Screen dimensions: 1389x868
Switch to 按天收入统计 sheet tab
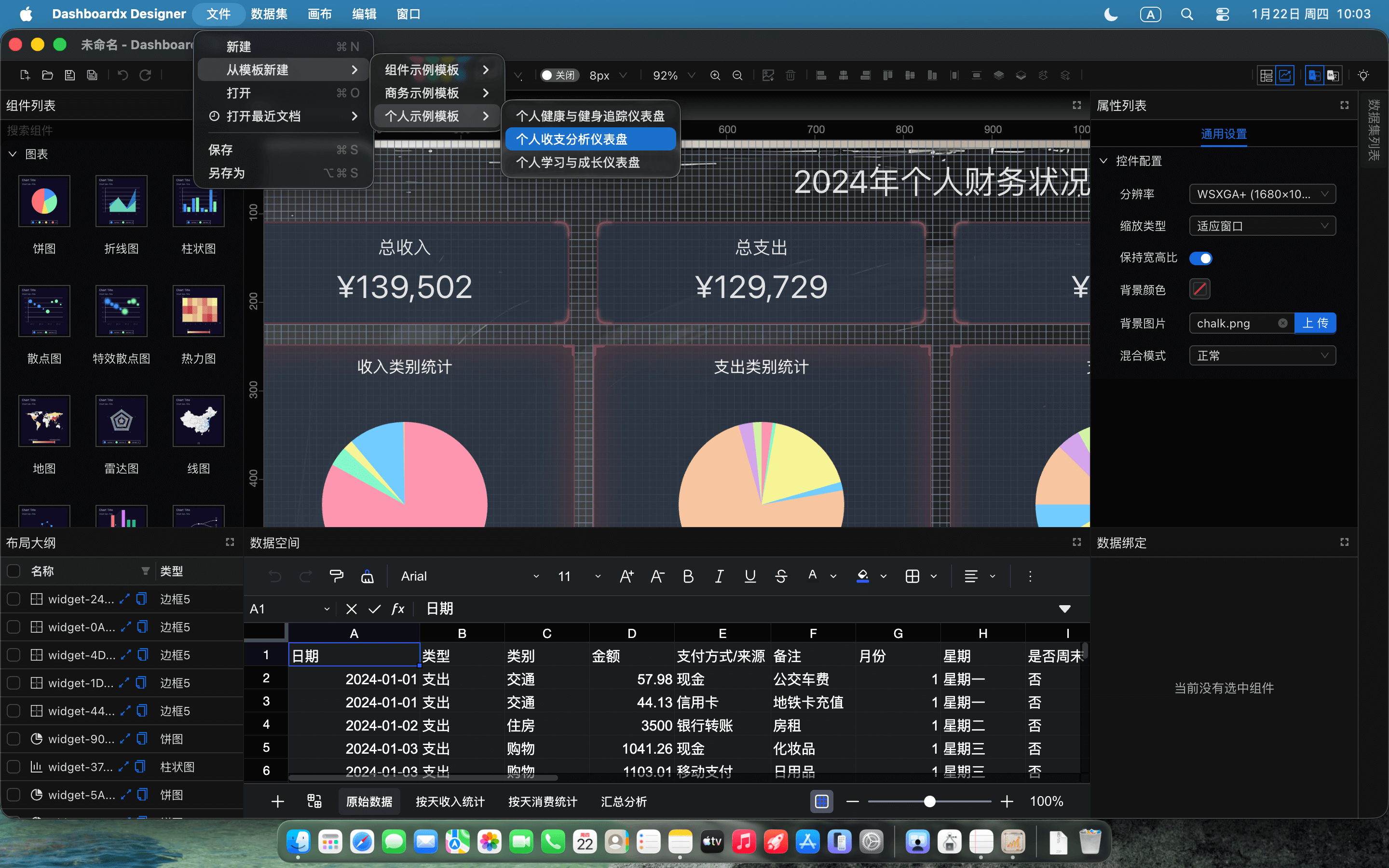[x=450, y=801]
